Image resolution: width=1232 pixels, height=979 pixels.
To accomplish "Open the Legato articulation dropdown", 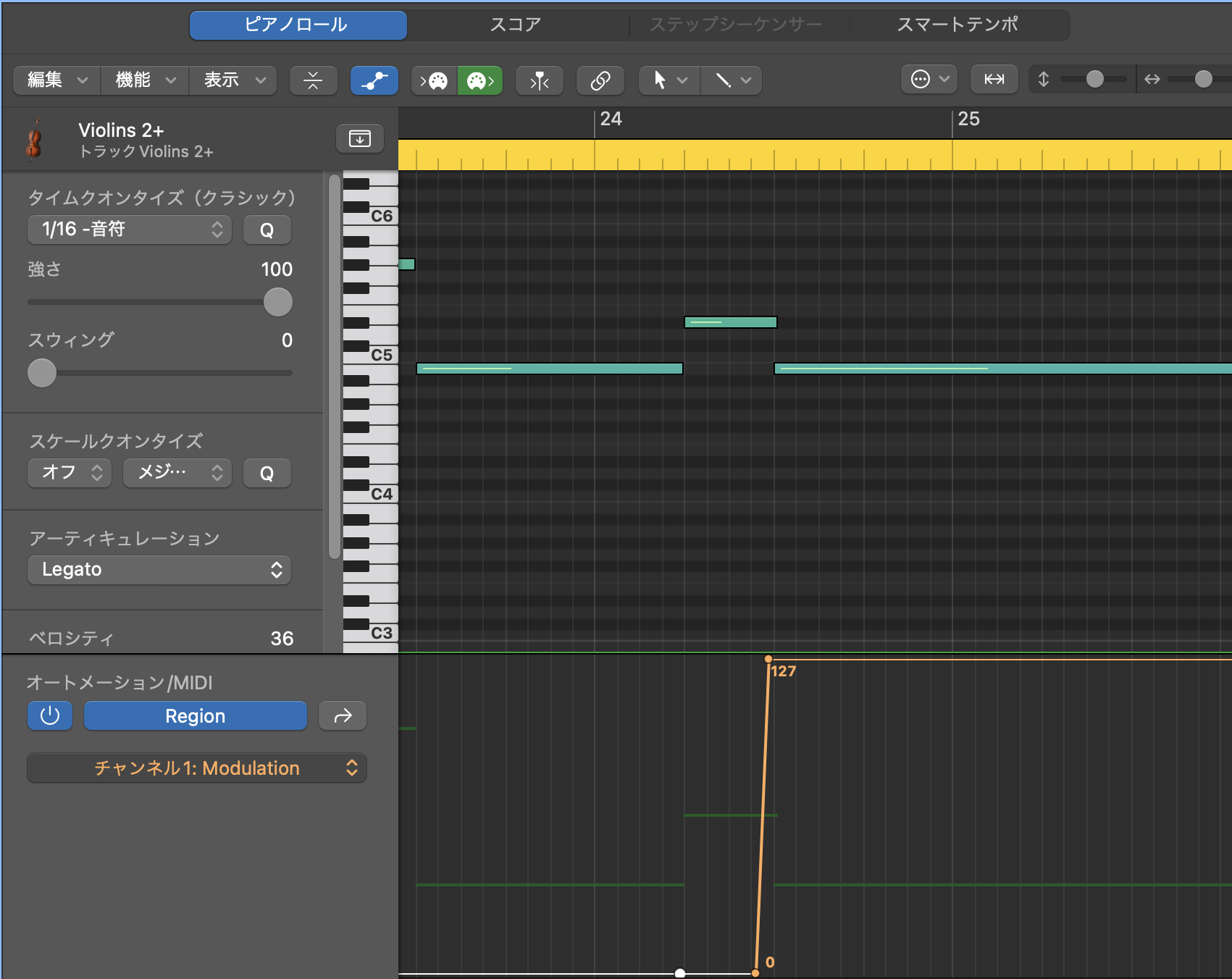I will click(x=159, y=569).
